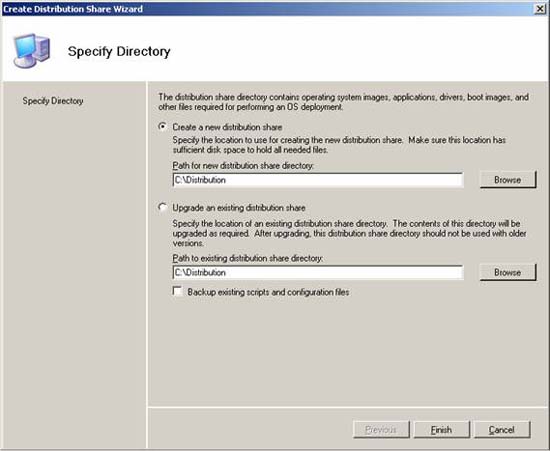Image resolution: width=550 pixels, height=451 pixels.
Task: Click the computer wizard icon in header
Action: coord(32,50)
